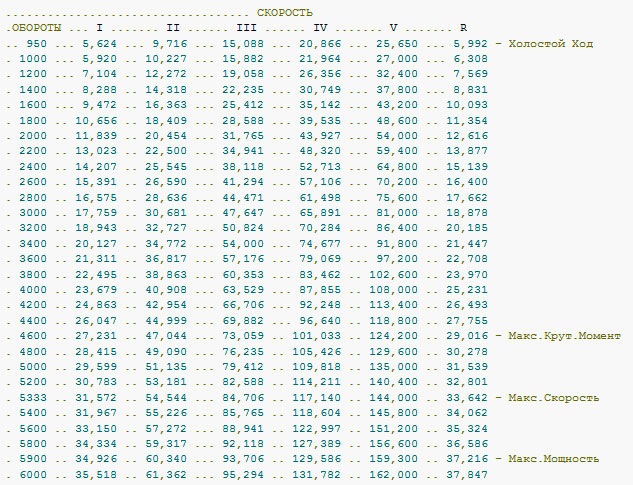Image resolution: width=633 pixels, height=485 pixels.
Task: Click value 30,783 in the 5200 RPM row
Action: (x=96, y=382)
